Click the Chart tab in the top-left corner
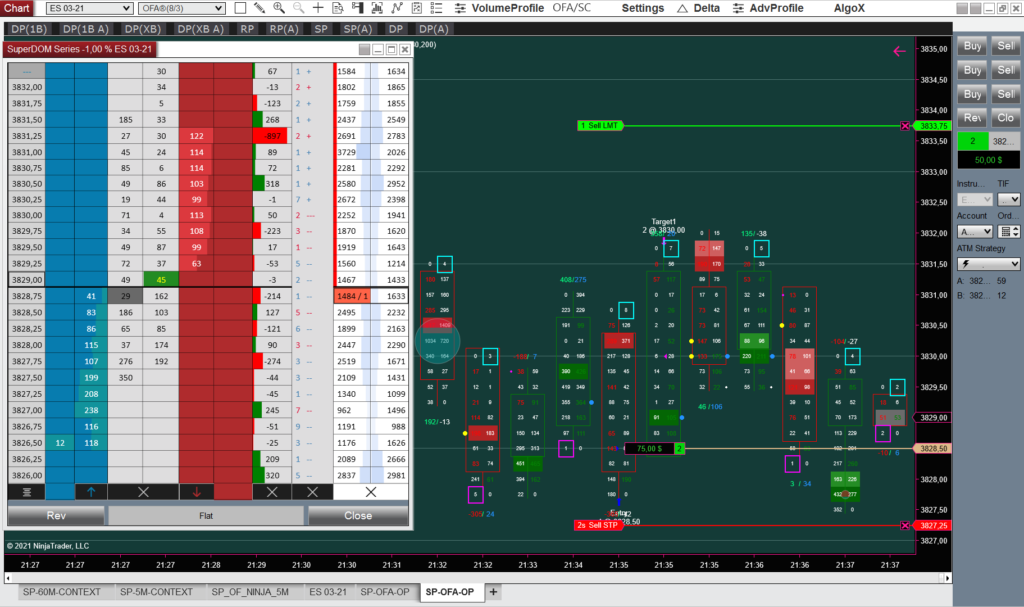Viewport: 1024px width, 607px height. tap(17, 8)
